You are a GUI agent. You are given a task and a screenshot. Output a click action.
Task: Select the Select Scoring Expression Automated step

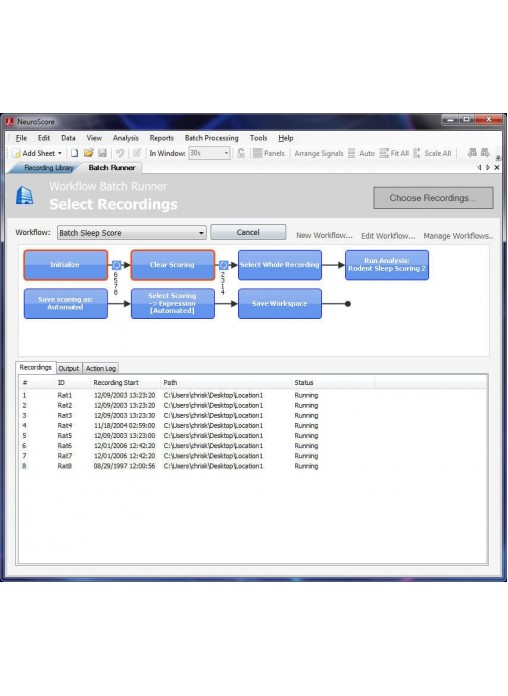coord(173,304)
